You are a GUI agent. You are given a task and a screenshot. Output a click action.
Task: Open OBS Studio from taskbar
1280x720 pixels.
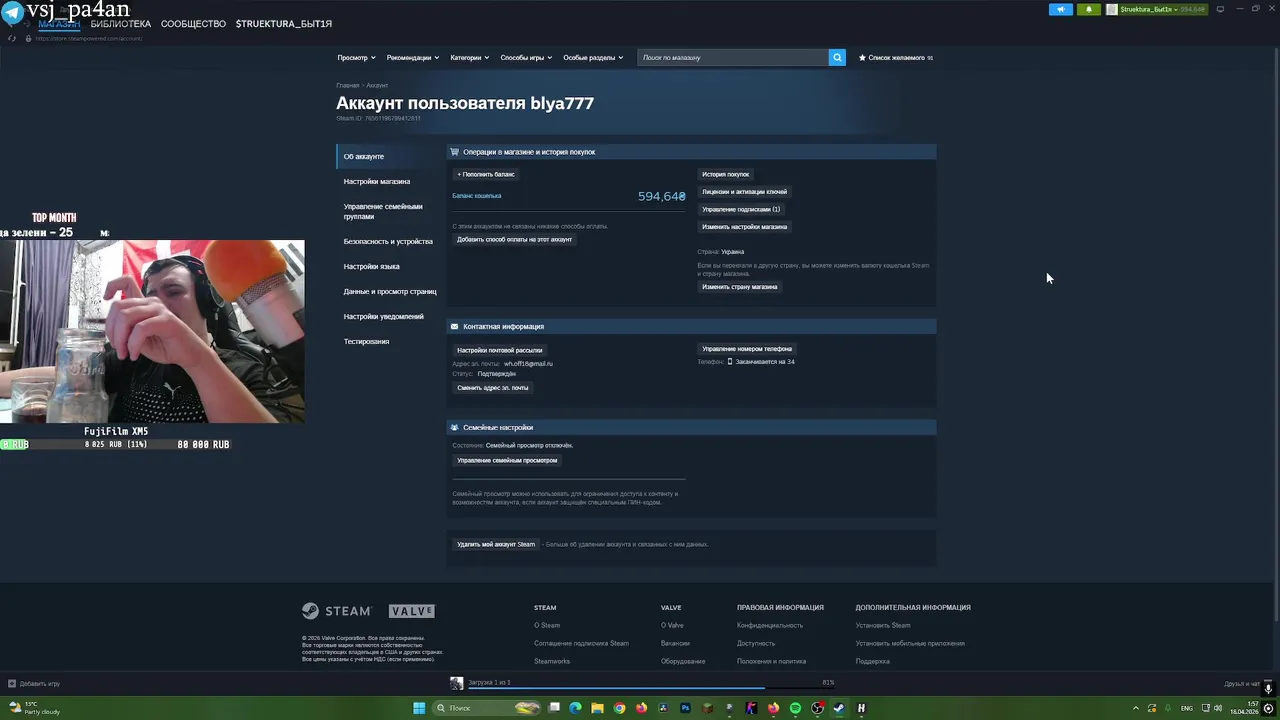[x=817, y=708]
